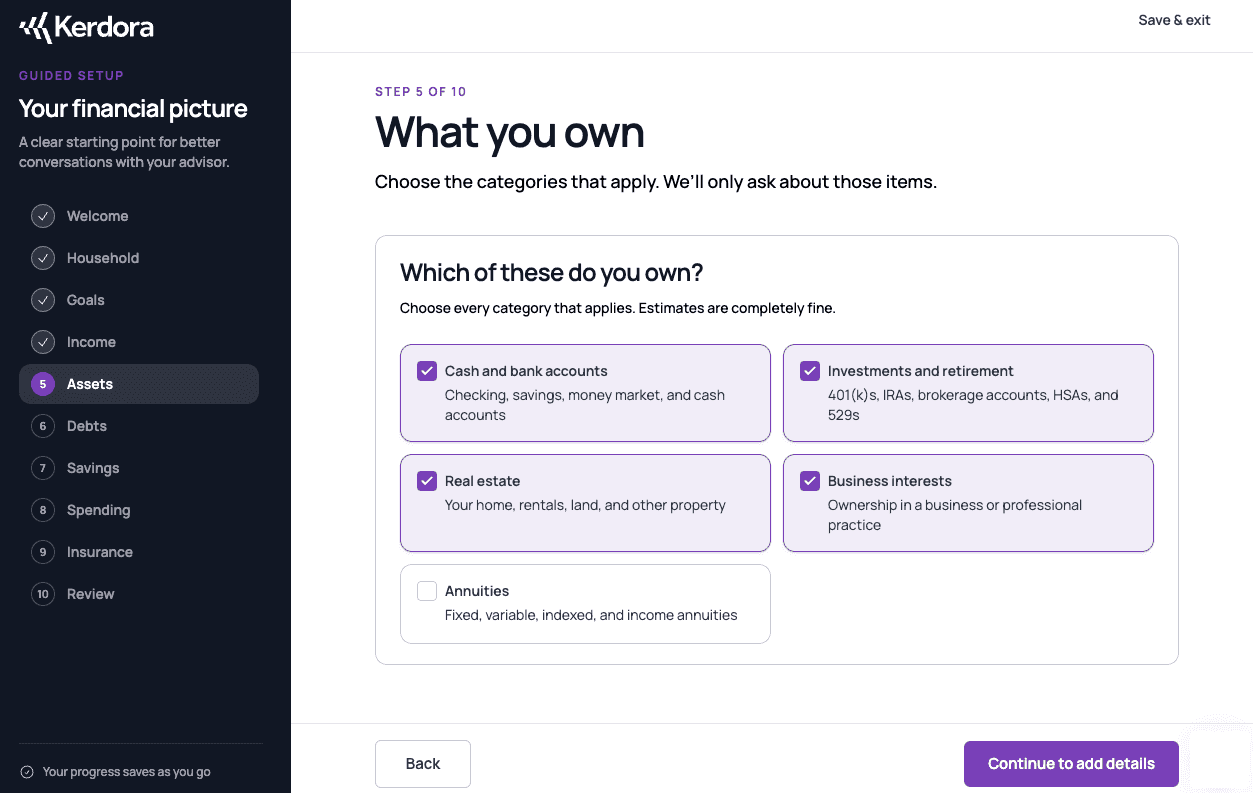Click 'Choose every category that applies' text
This screenshot has width=1253, height=793.
(x=618, y=308)
